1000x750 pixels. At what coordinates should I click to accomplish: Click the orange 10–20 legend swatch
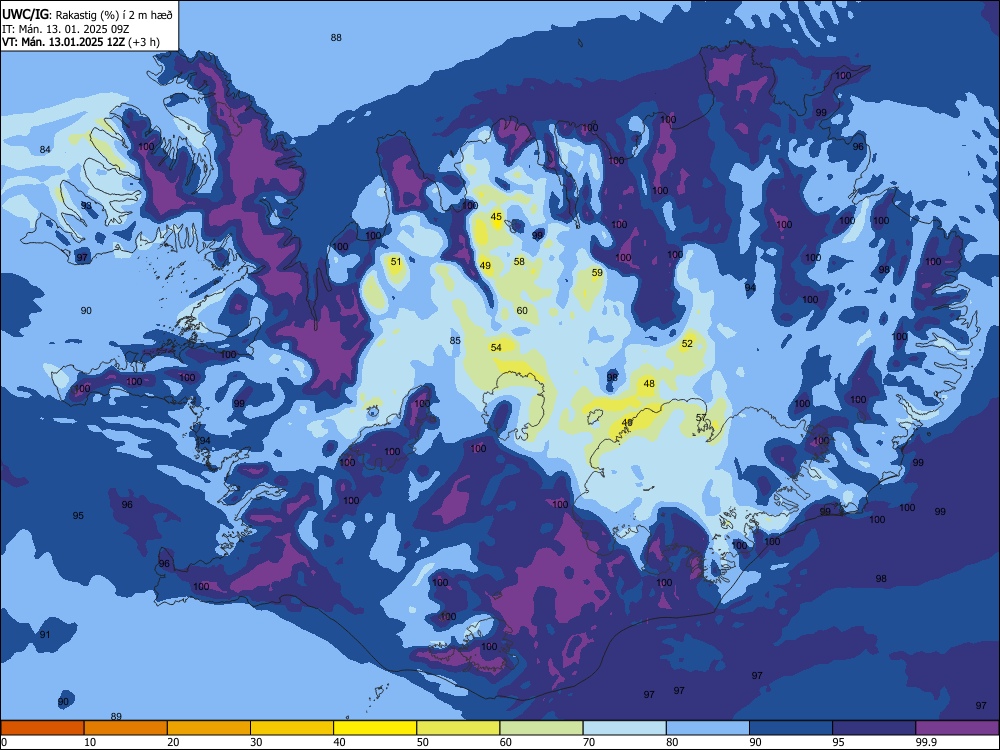[126, 728]
